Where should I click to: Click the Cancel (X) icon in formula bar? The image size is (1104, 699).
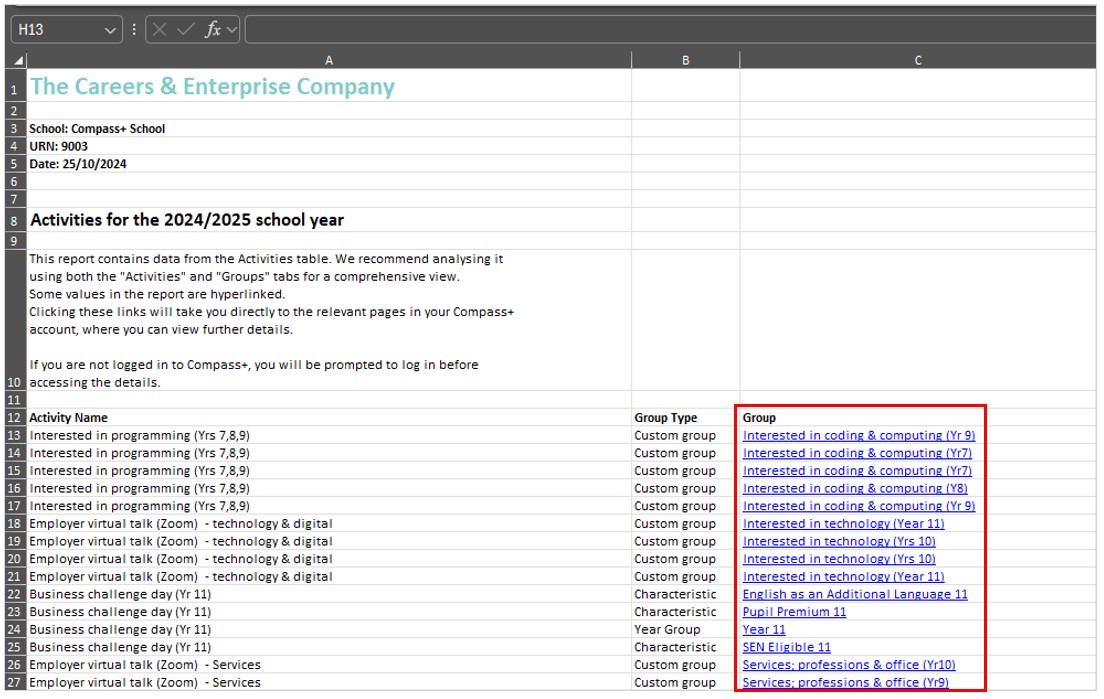[160, 30]
